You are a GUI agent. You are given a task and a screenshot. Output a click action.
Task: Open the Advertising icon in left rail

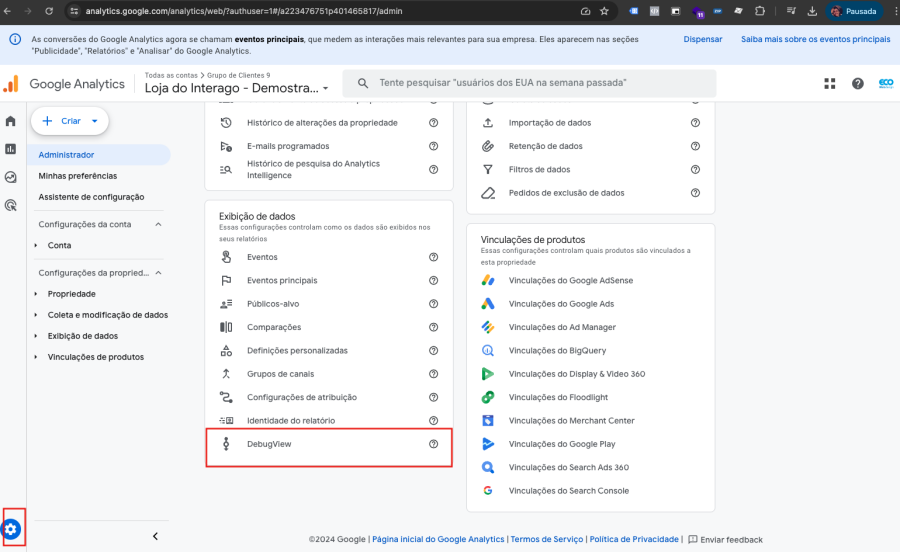10,205
